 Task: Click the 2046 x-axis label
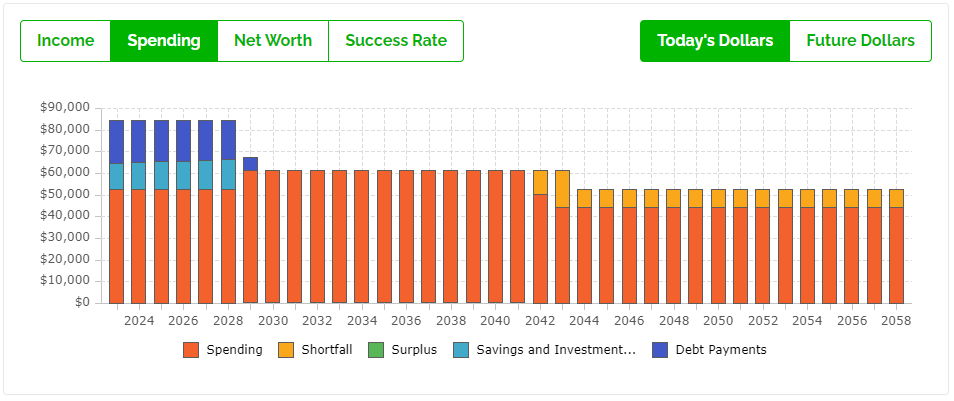click(x=629, y=321)
